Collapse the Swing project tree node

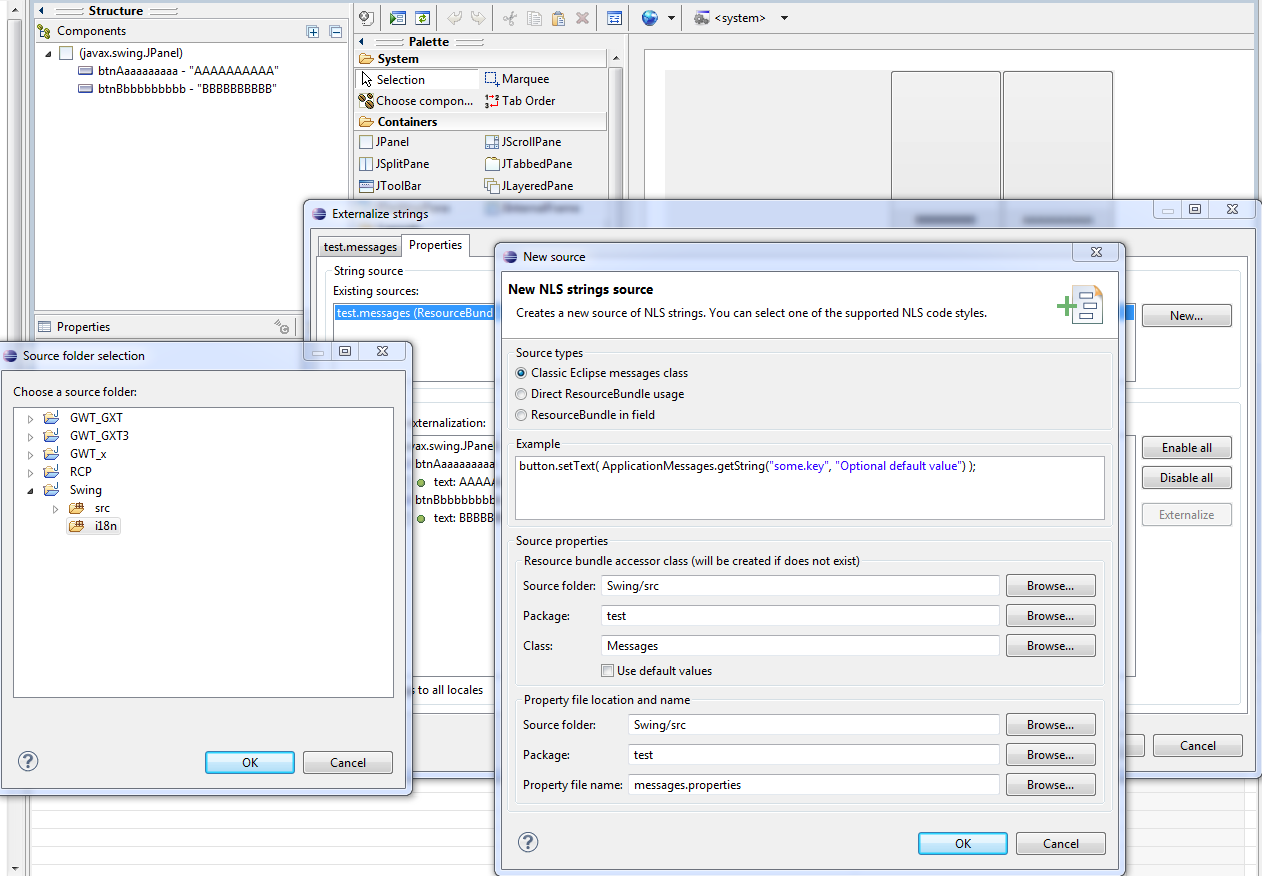[x=30, y=490]
